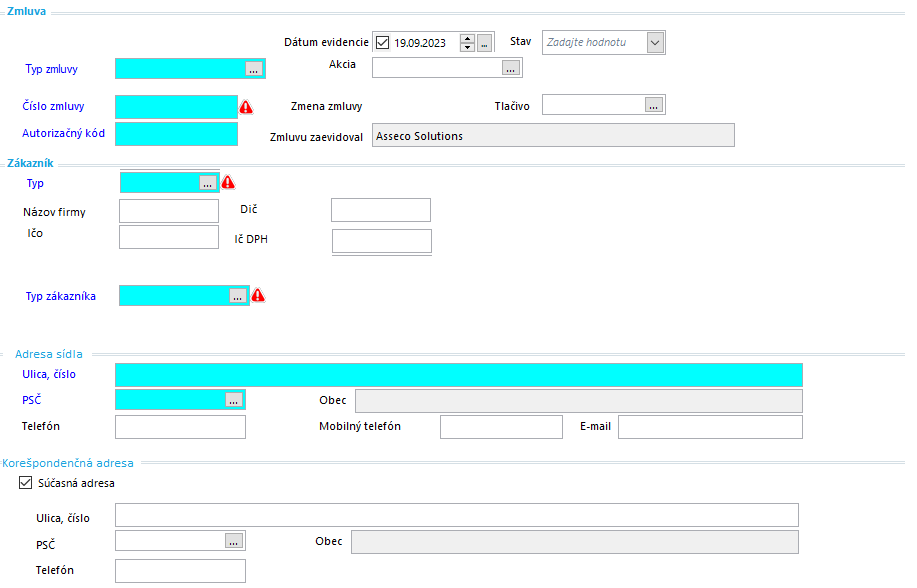Focus the Typ zákazníka field
Viewport: 917px width, 588px height.
click(x=174, y=295)
